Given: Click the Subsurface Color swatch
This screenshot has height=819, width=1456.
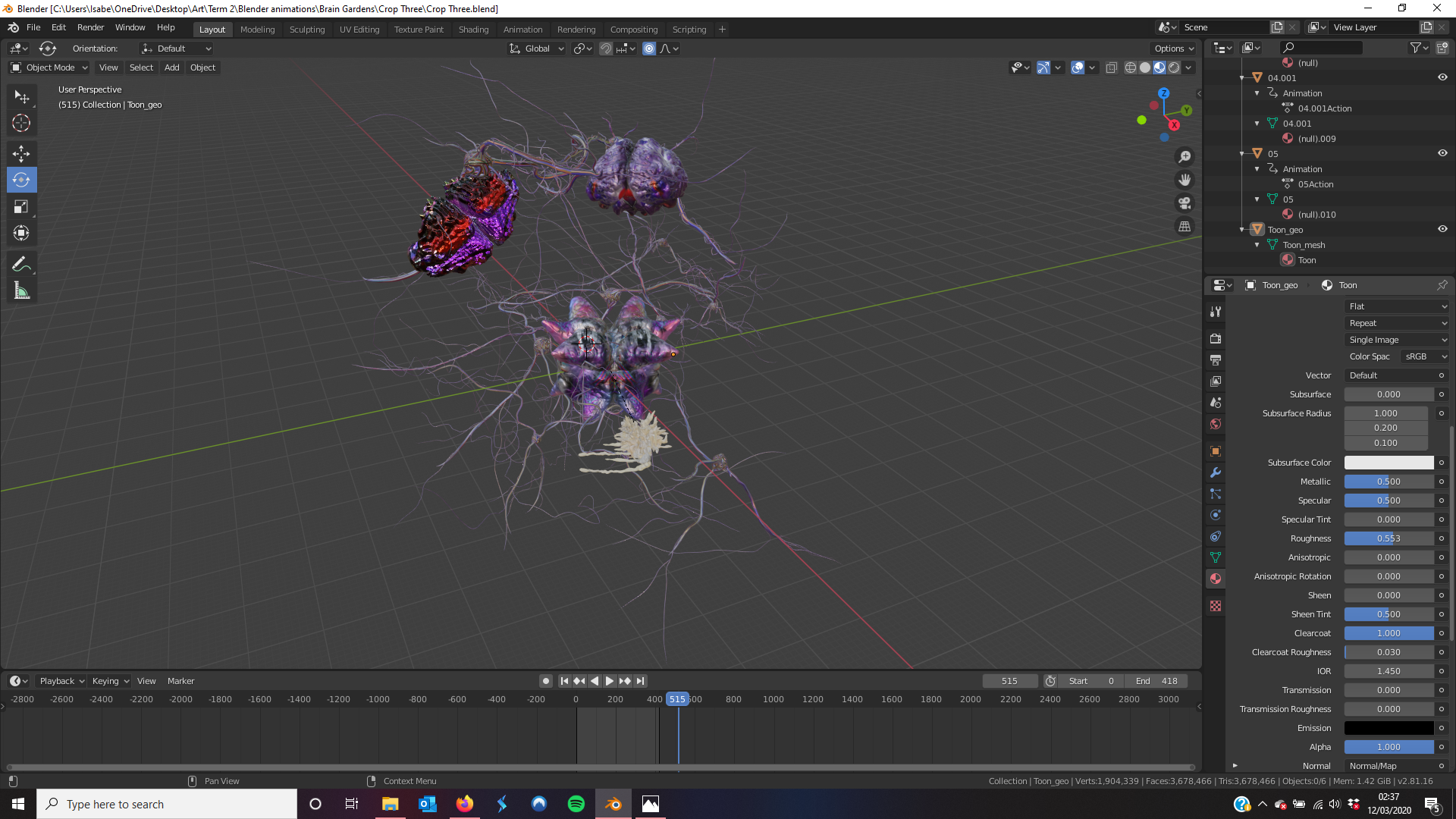Looking at the screenshot, I should (x=1389, y=463).
